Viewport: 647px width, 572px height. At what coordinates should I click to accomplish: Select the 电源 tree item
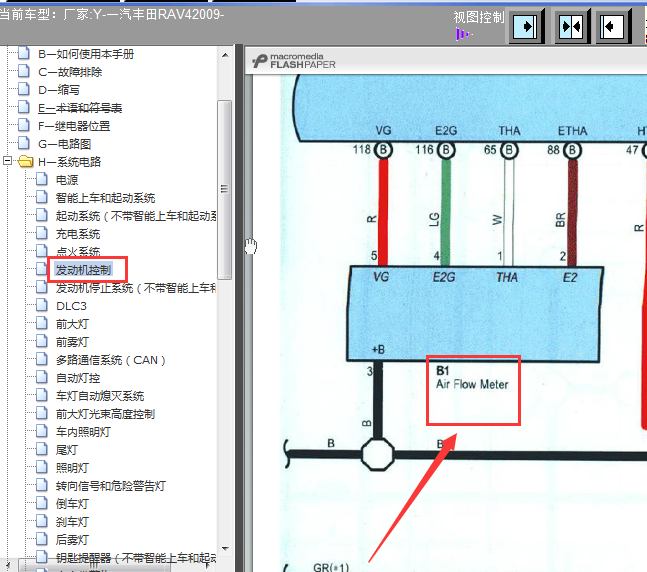pyautogui.click(x=67, y=180)
